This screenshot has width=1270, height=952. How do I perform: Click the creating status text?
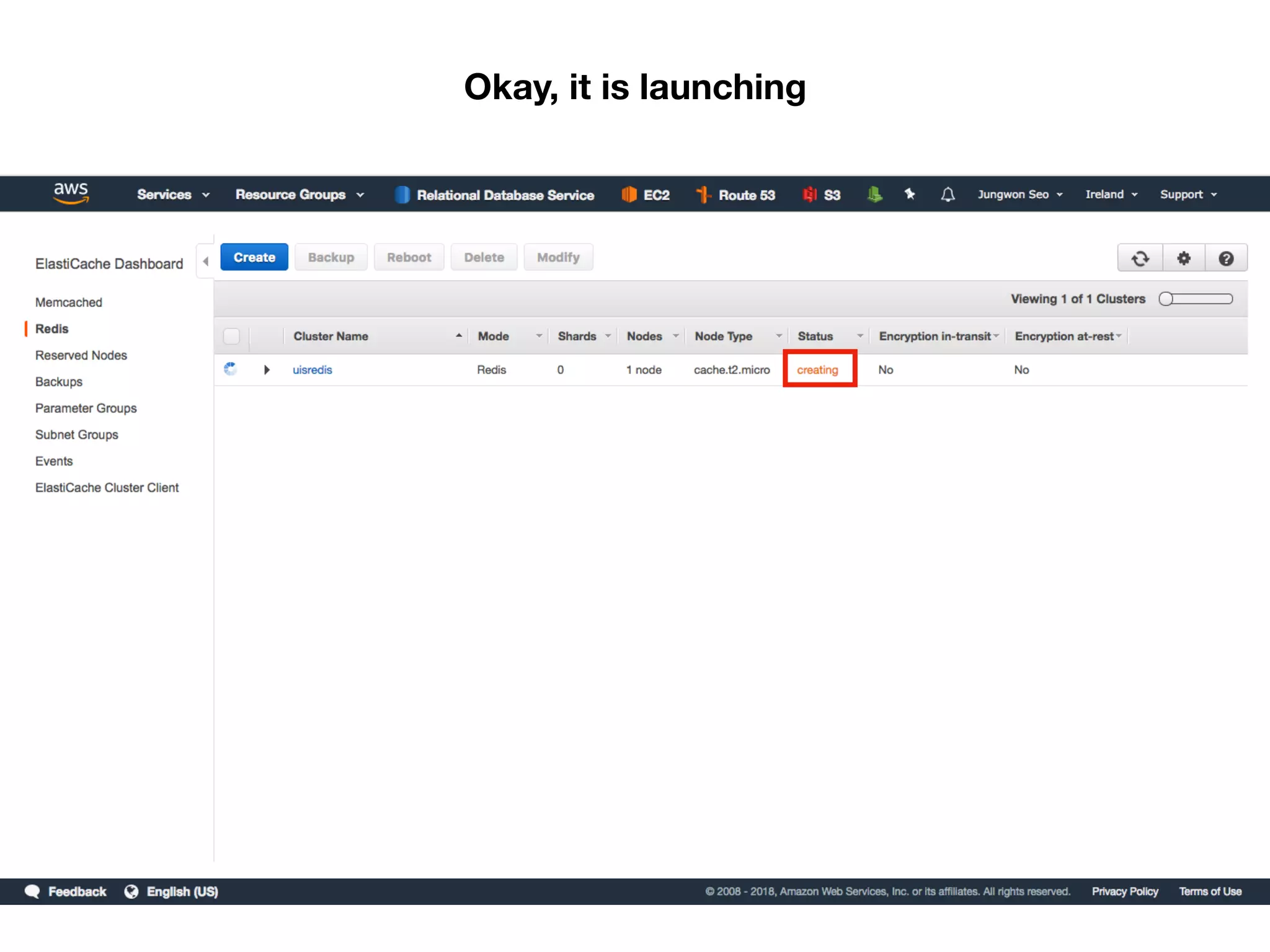pyautogui.click(x=817, y=370)
